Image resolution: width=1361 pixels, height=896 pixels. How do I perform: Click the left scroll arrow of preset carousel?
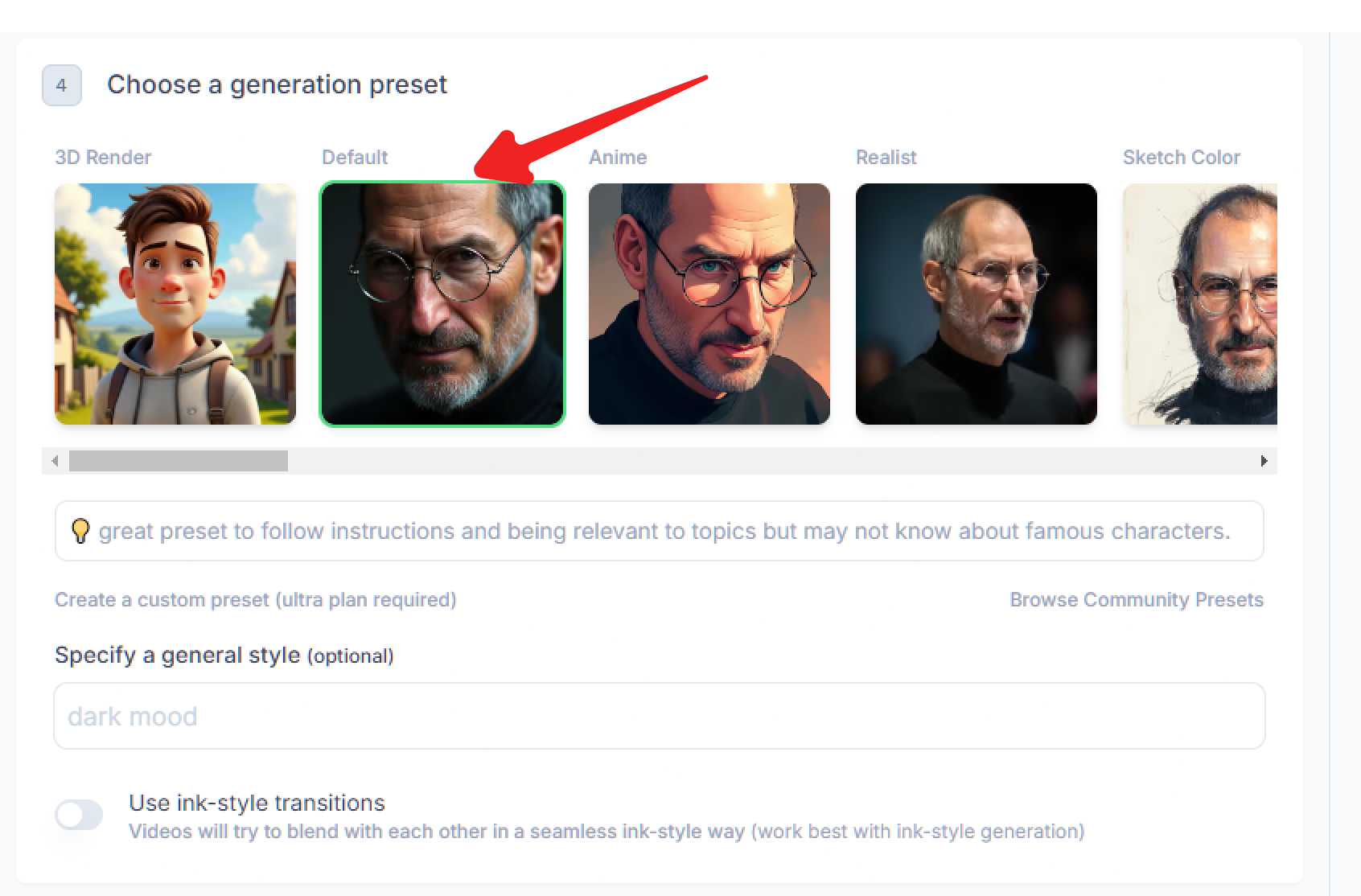(56, 460)
